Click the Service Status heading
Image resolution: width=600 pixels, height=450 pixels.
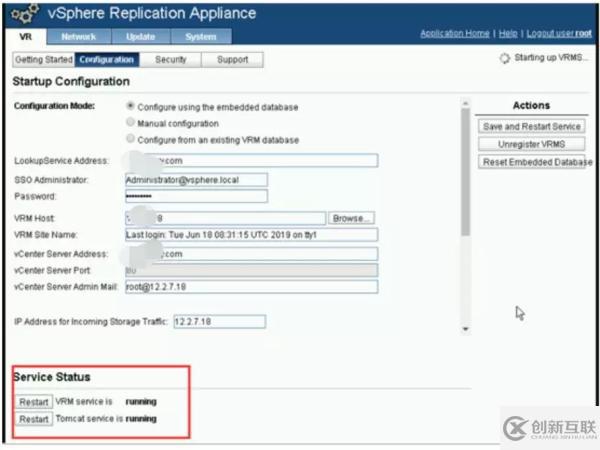52,377
